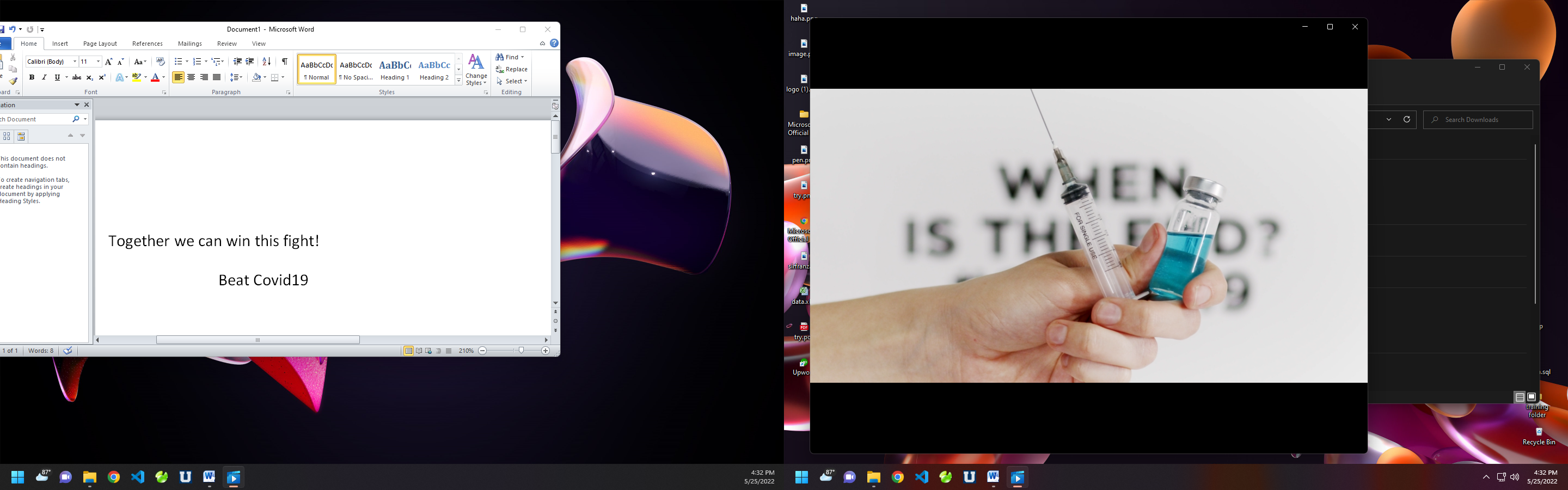
Task: Toggle Bold formatting
Action: click(32, 77)
